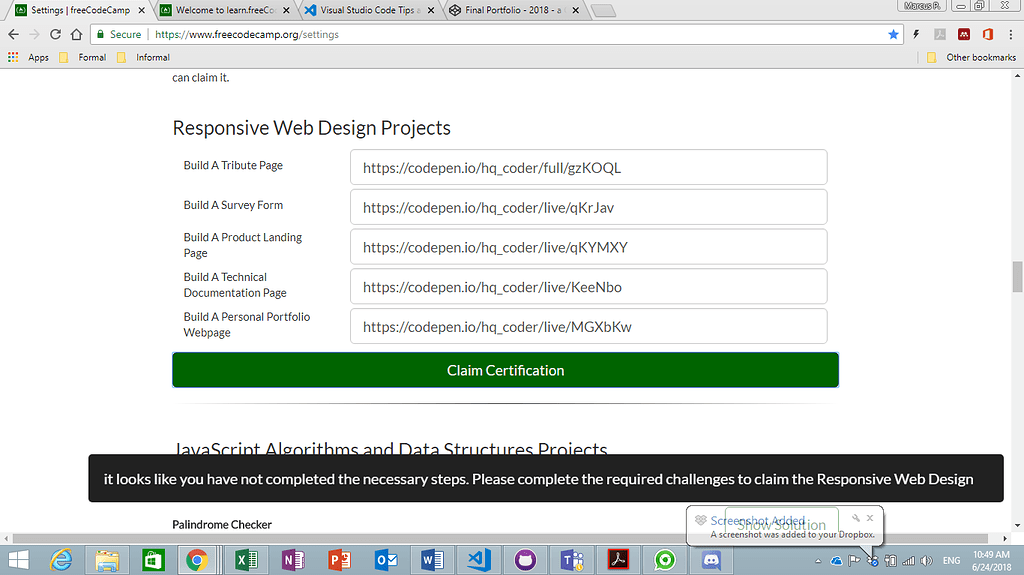Click the Marcus P. profile button
This screenshot has width=1024, height=575.
922,6
